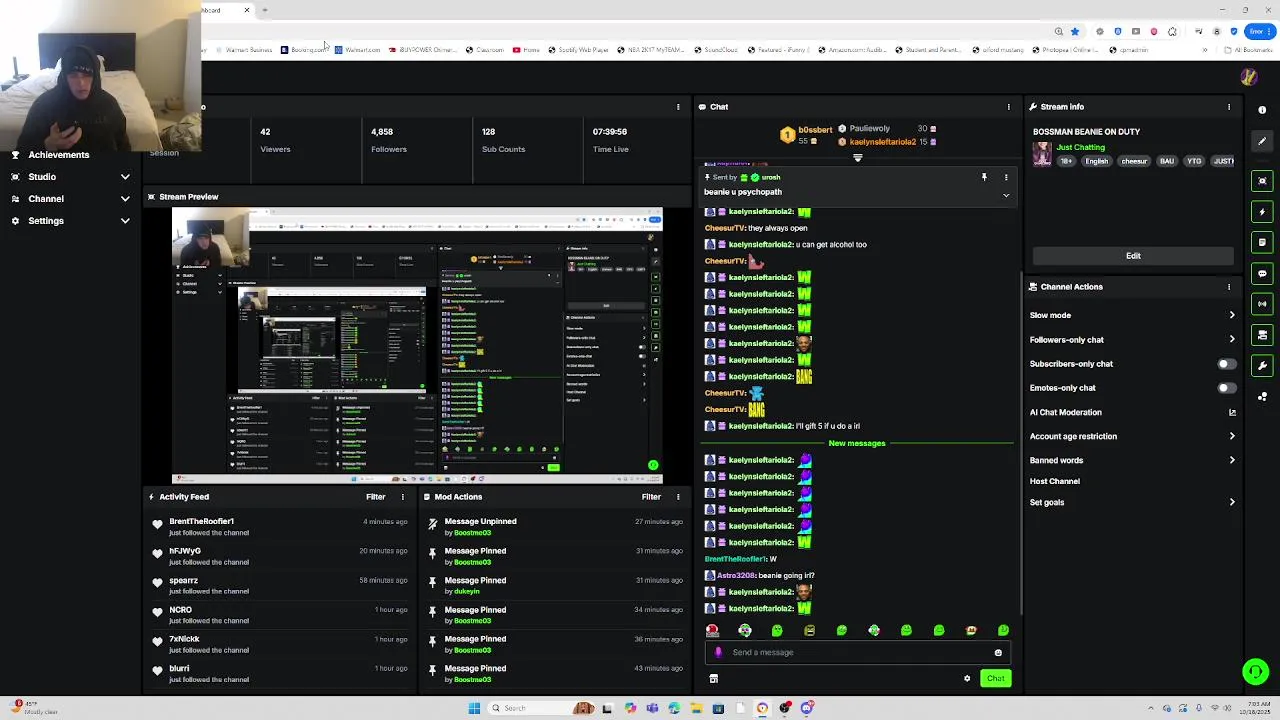1280x720 pixels.
Task: Expand Followers-only chat options
Action: click(x=1232, y=340)
